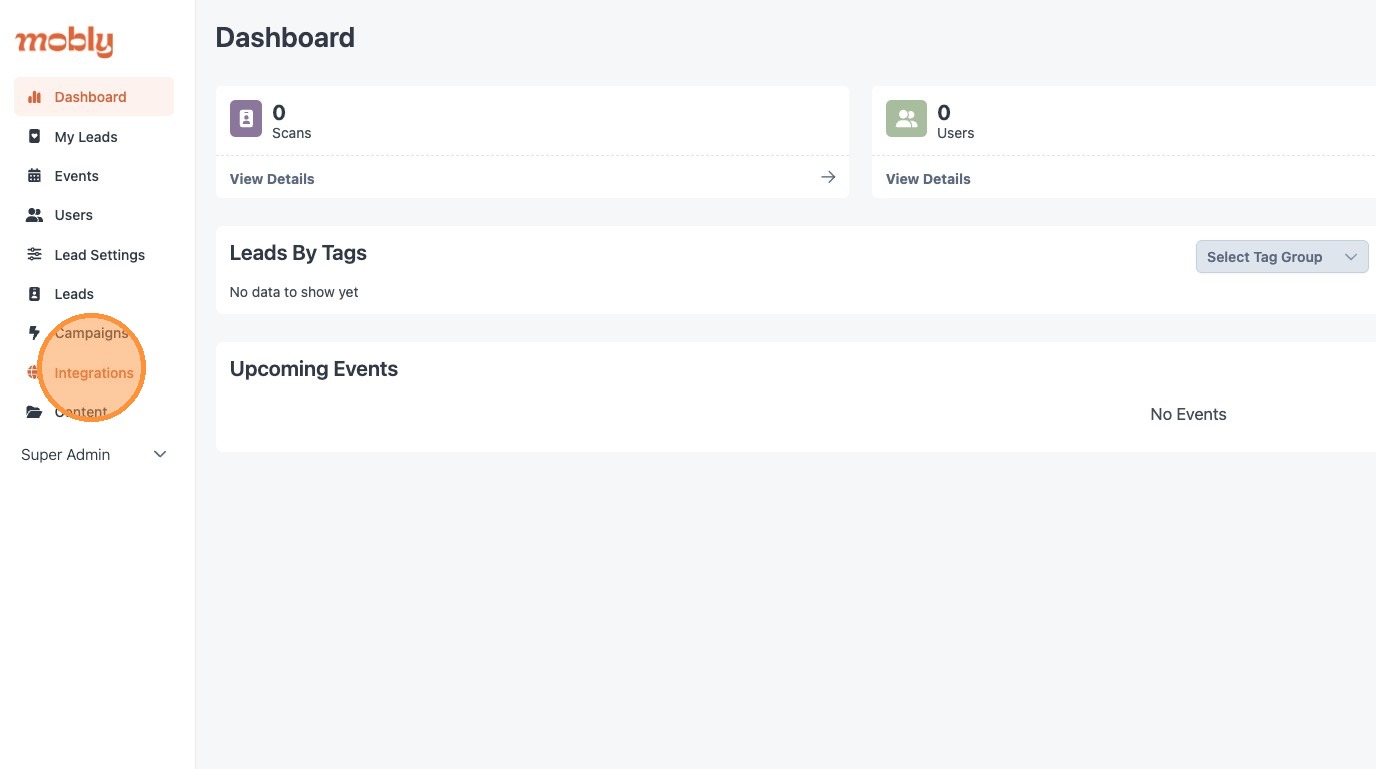Viewport: 1376px width, 769px height.
Task: Click the green Users card icon
Action: point(906,118)
